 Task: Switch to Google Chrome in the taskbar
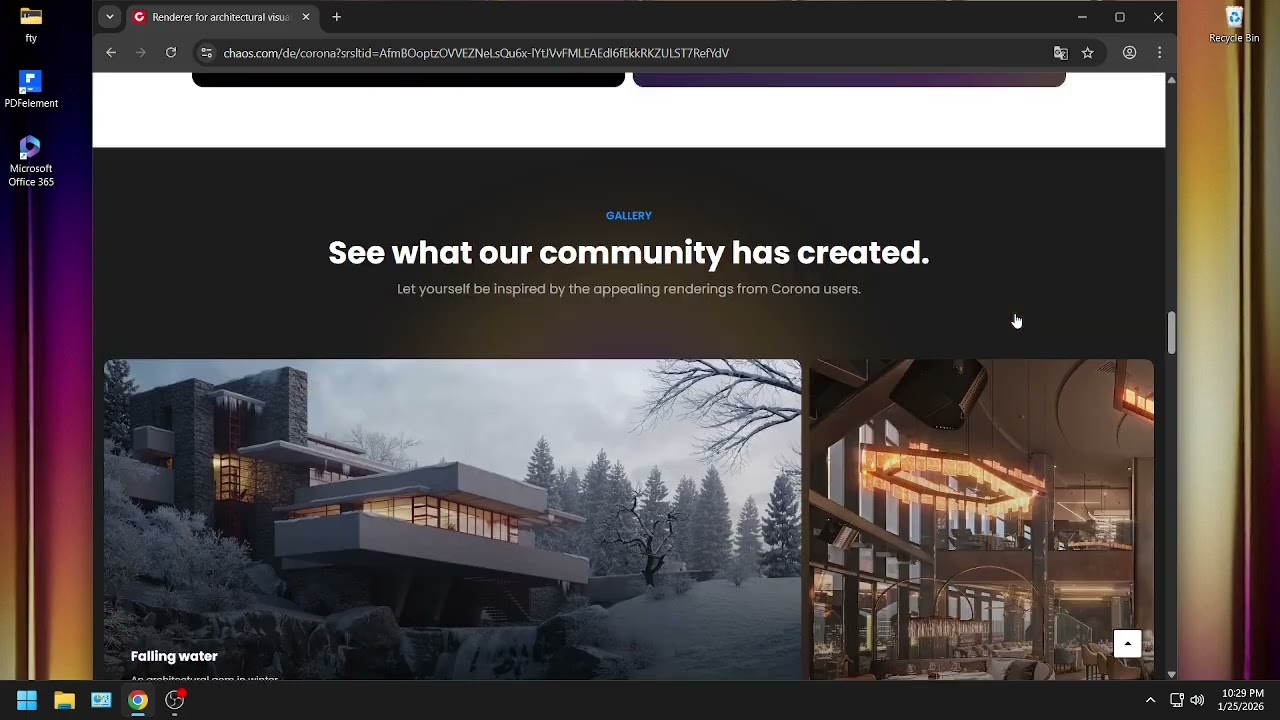click(x=138, y=700)
